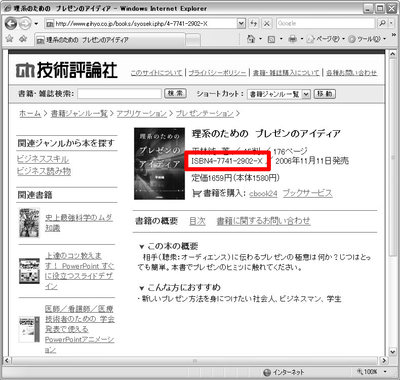Open アプリケーション breadcrumb link
This screenshot has width=400, height=380.
[141, 114]
